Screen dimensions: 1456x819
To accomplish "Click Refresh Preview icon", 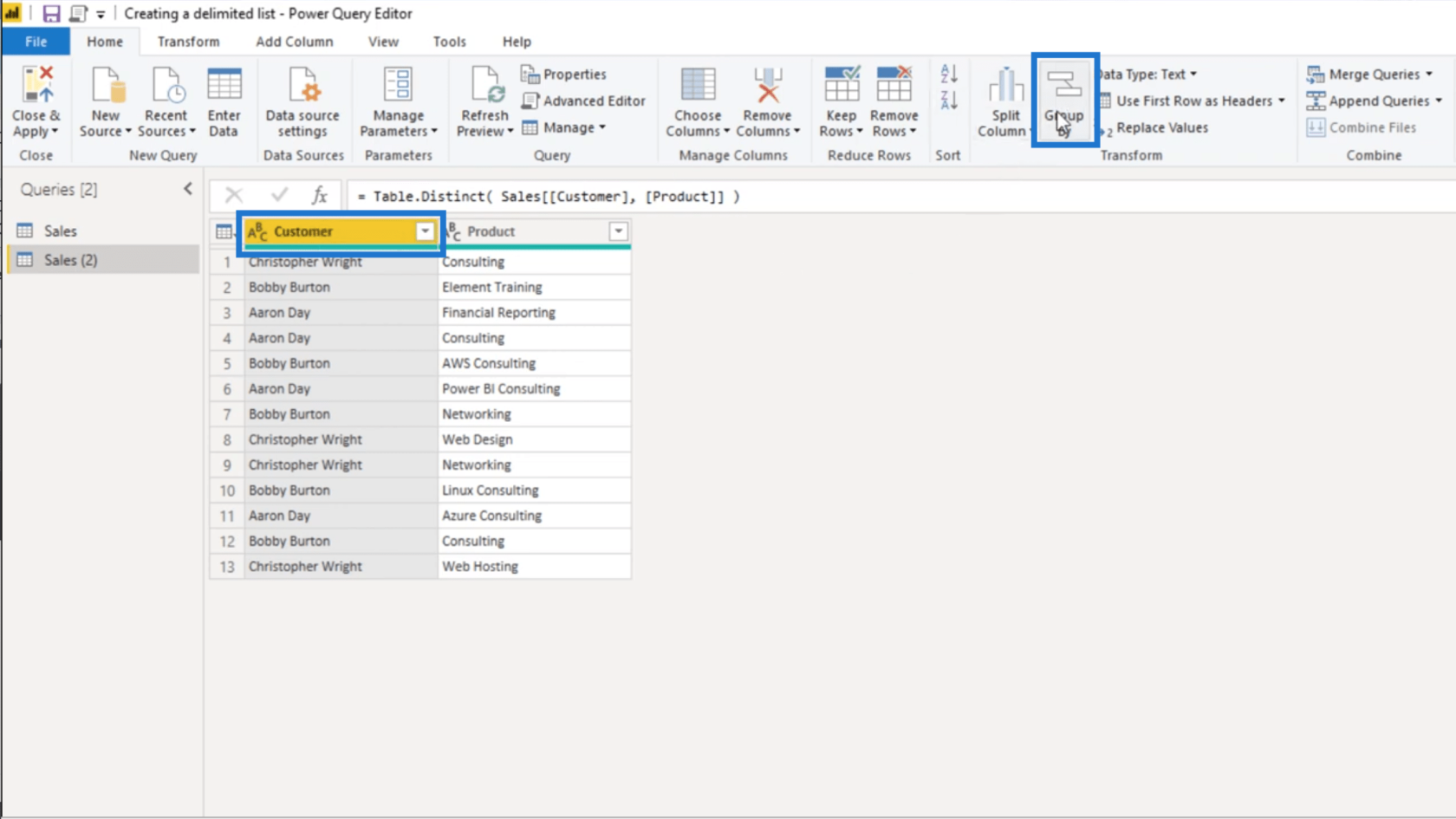I will pos(486,85).
